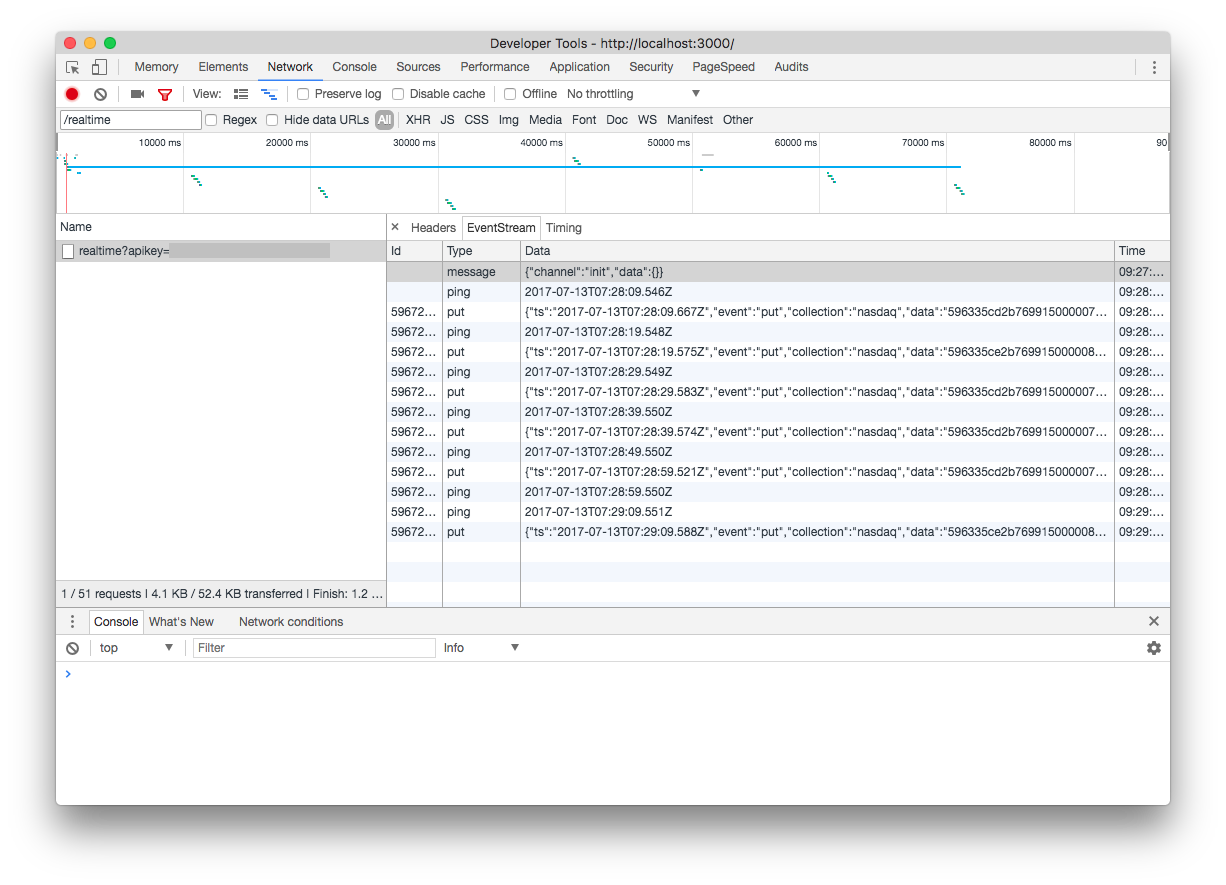The image size is (1226, 885).
Task: Filter requests by Other type
Action: click(x=738, y=120)
